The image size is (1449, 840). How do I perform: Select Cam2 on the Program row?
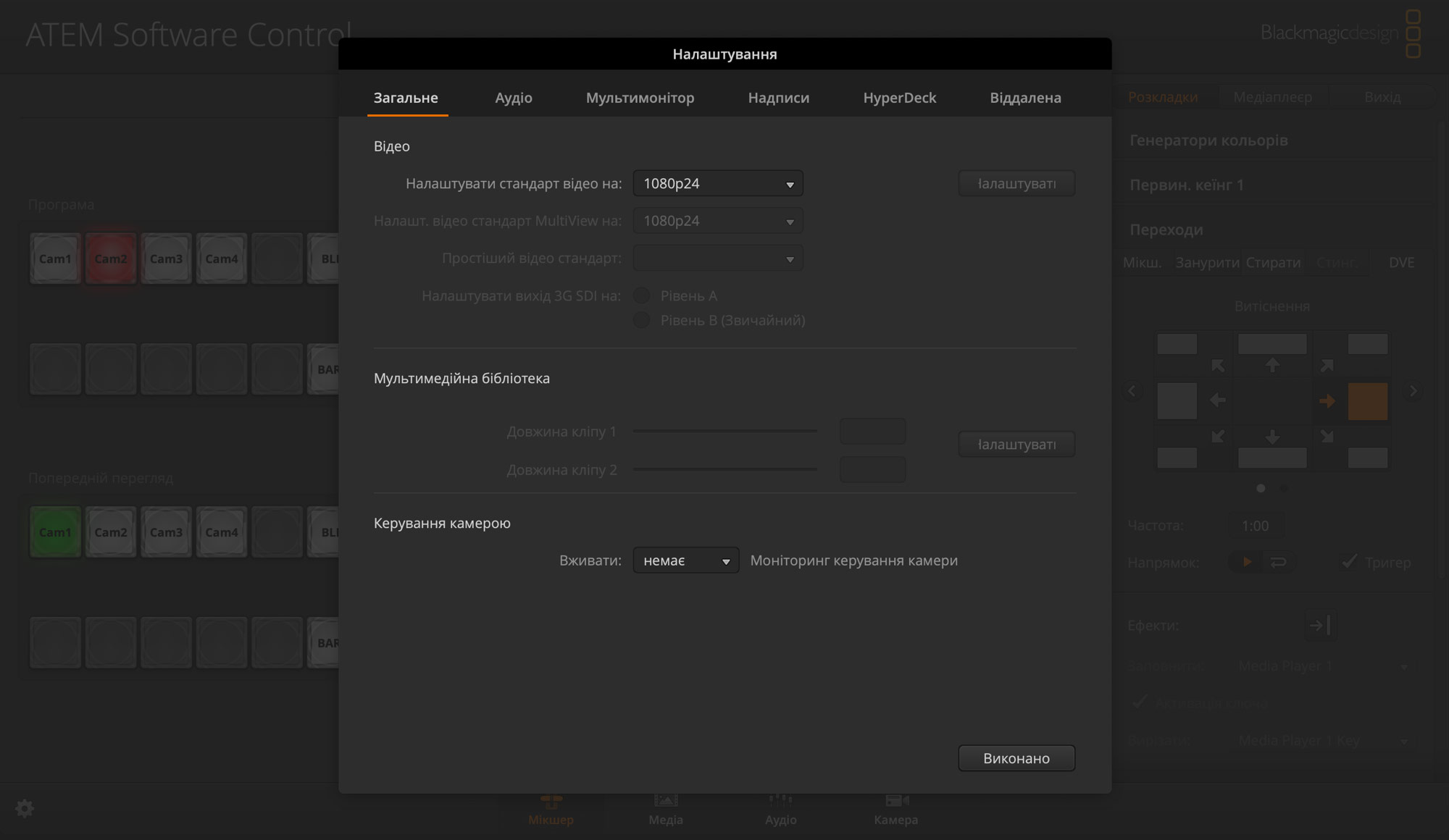111,259
